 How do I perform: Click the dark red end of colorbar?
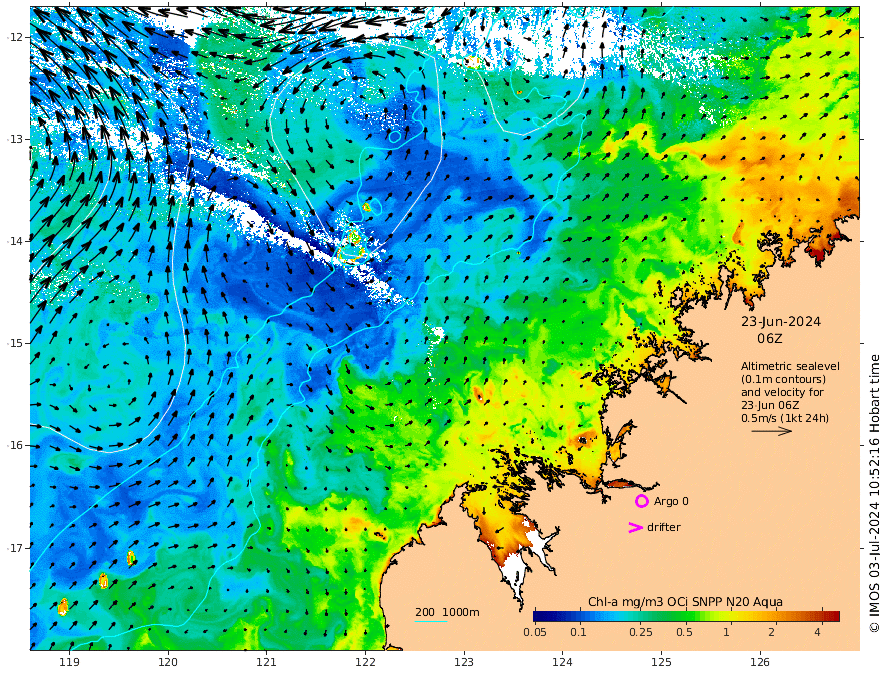click(835, 616)
